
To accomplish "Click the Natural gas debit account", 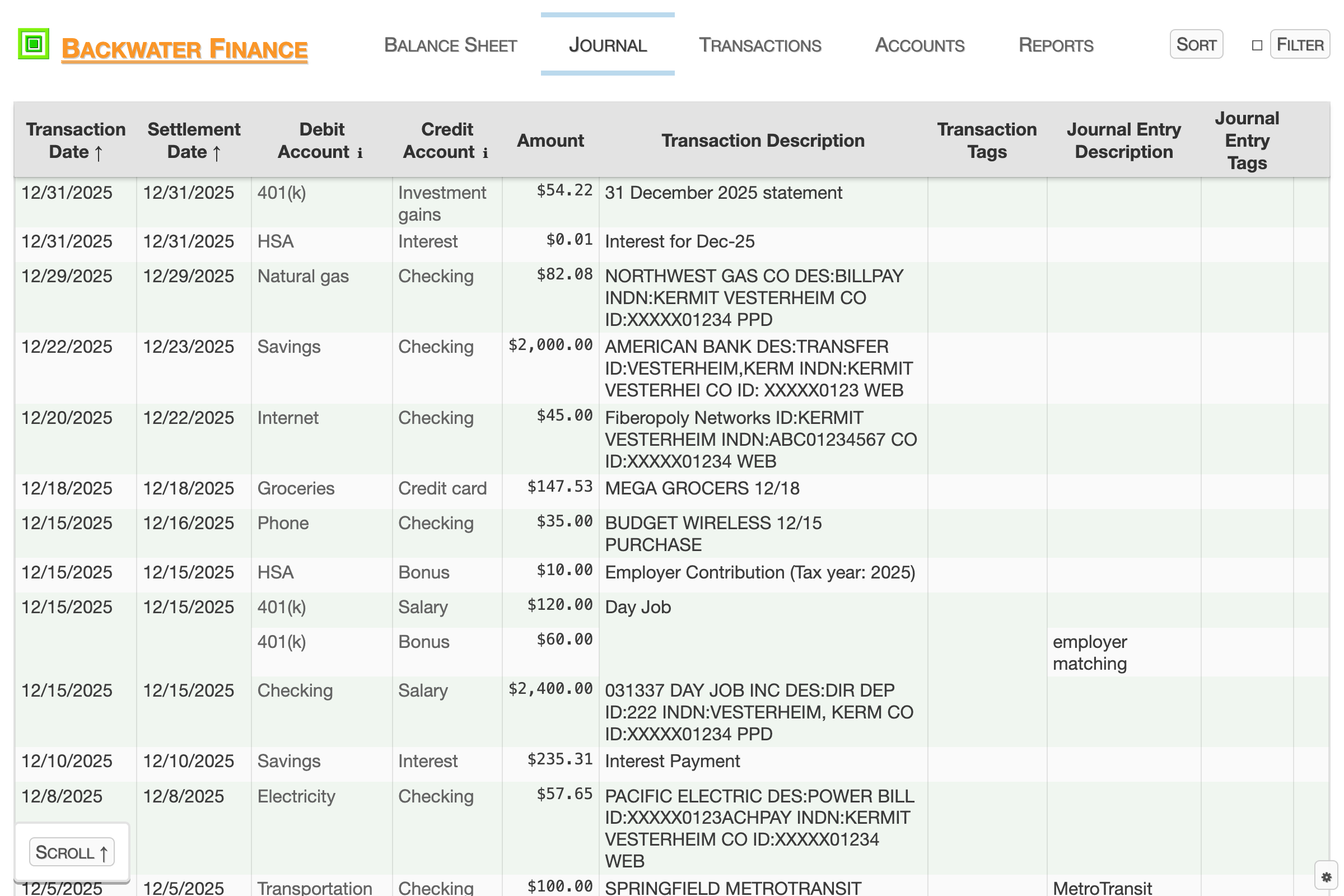I will (x=303, y=277).
